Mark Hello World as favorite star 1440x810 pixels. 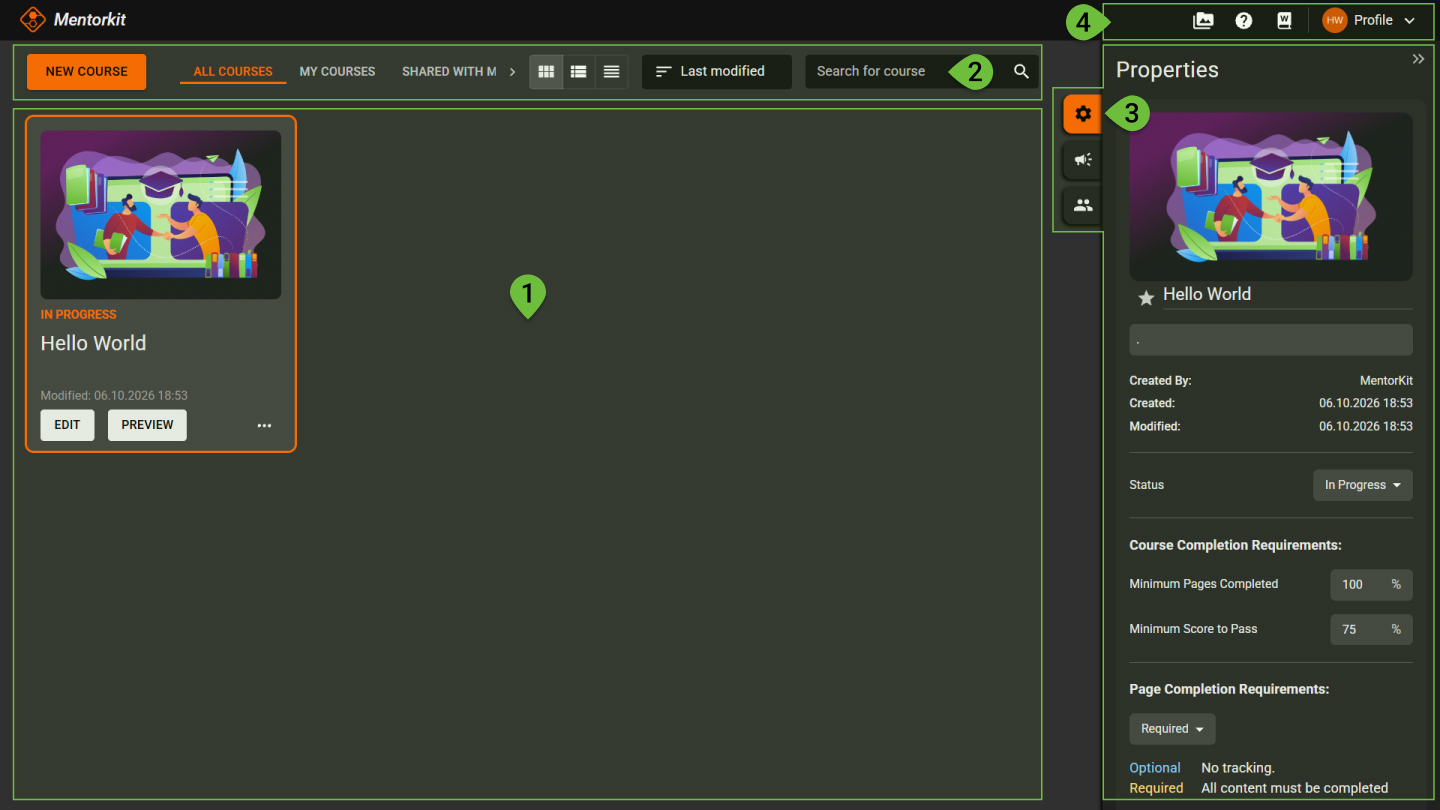coord(1146,298)
